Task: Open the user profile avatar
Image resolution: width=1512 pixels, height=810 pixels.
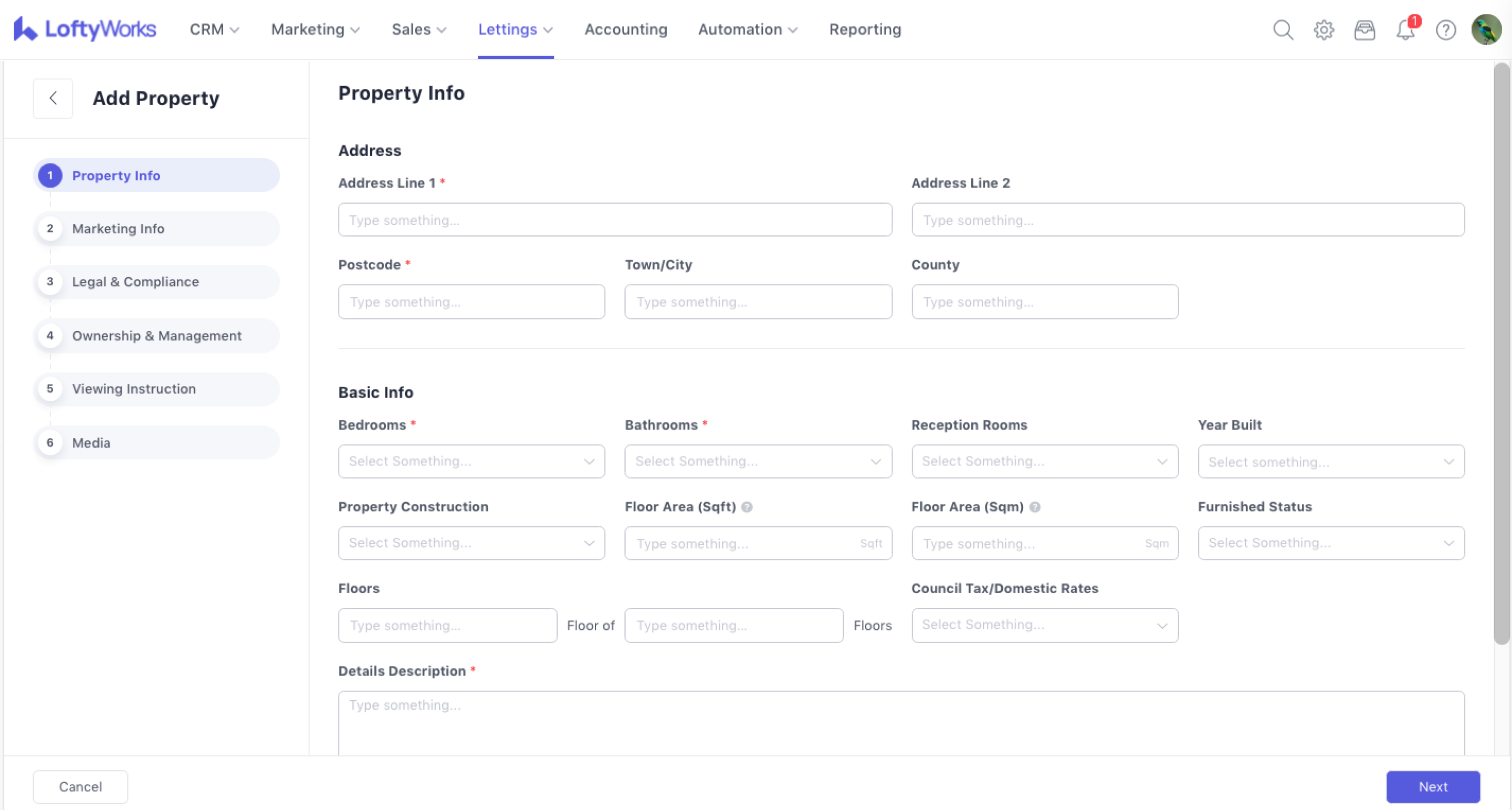Action: pyautogui.click(x=1486, y=29)
